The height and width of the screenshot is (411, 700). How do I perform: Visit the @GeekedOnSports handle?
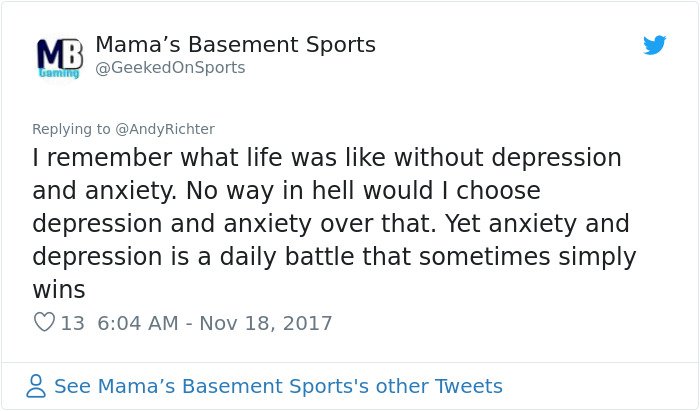coord(170,67)
